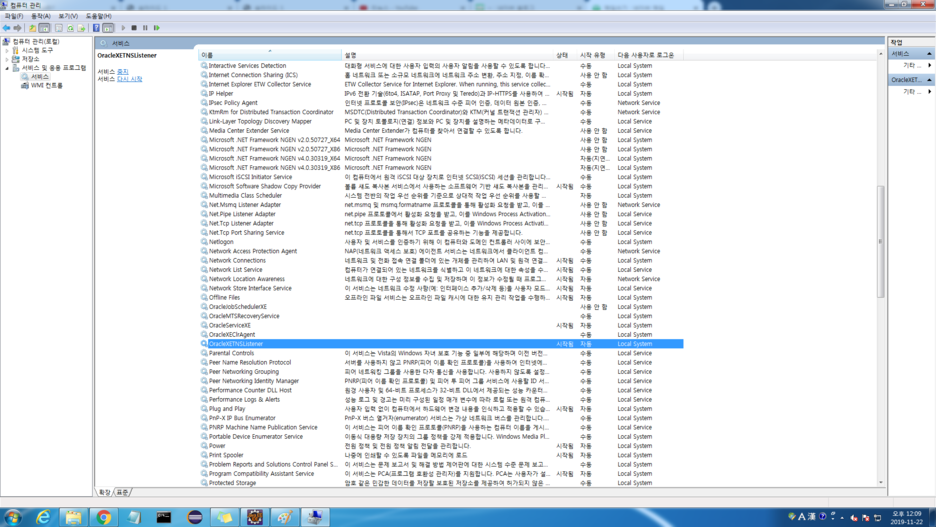Collapse the 서비스 및 응용 프로그램 node
Viewport: 936px width, 527px height.
[7, 68]
